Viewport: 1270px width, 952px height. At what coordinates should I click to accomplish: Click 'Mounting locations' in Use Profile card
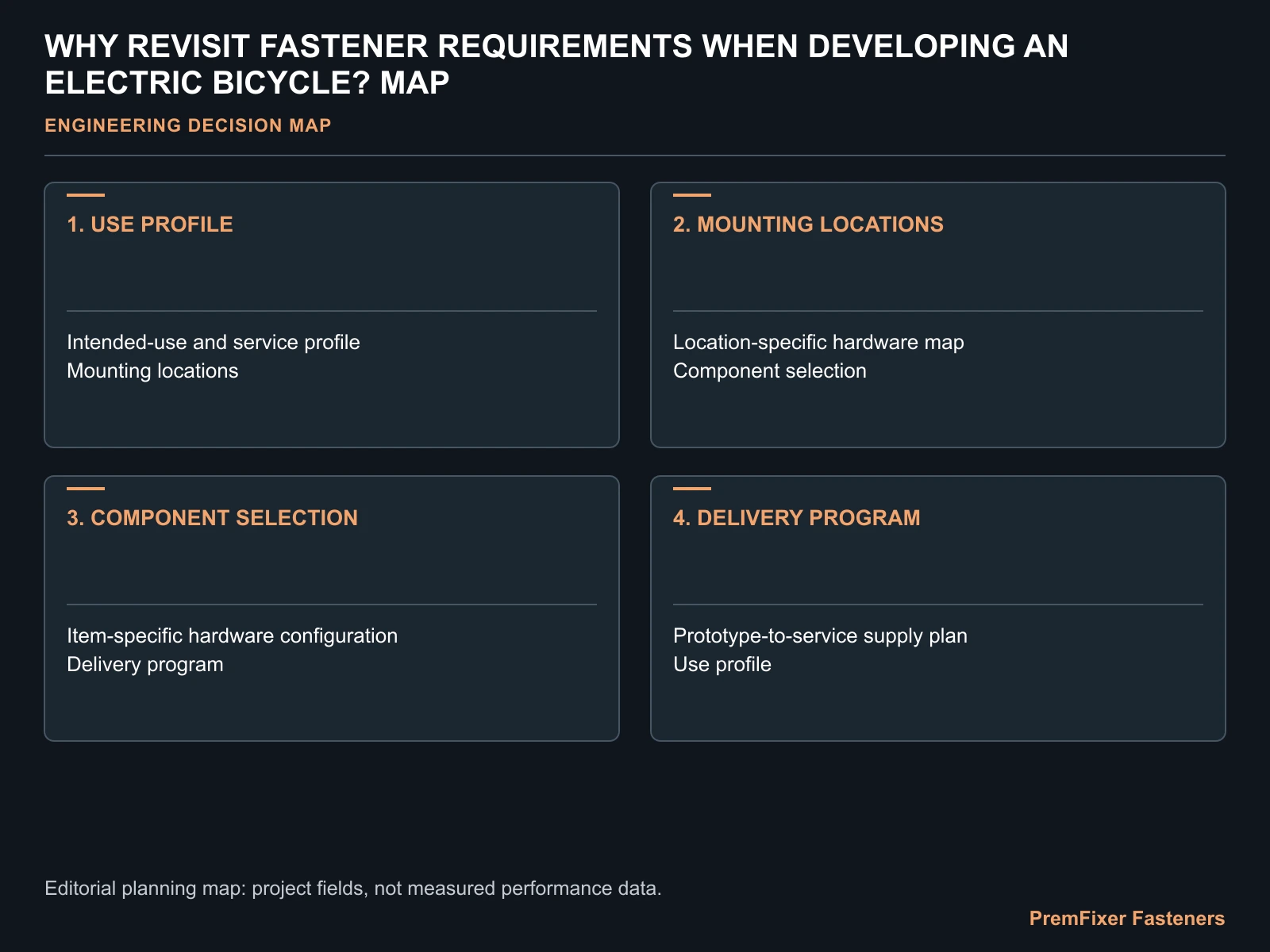[x=152, y=371]
